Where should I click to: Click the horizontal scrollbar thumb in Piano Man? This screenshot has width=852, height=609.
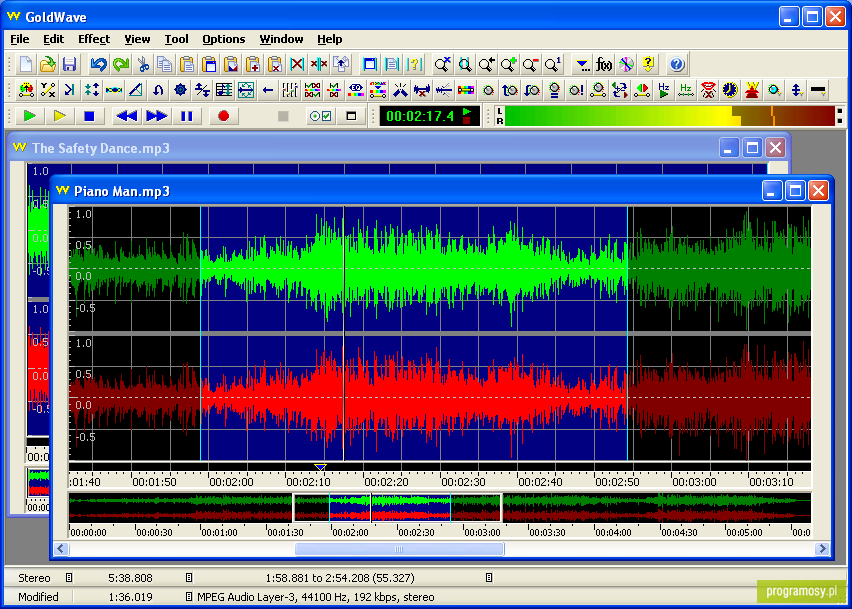tap(399, 549)
